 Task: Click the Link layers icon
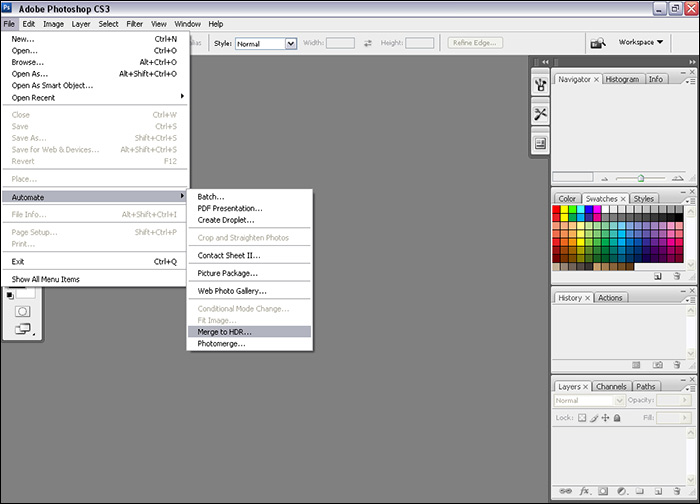pyautogui.click(x=566, y=491)
